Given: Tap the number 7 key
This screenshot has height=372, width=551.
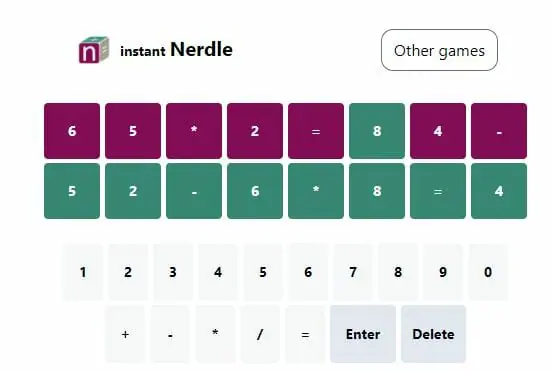Looking at the screenshot, I should [353, 272].
